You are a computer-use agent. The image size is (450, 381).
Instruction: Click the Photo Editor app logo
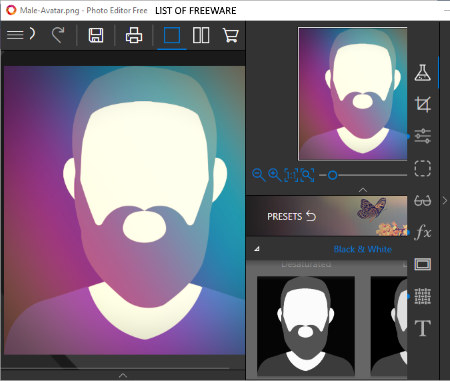coord(11,10)
